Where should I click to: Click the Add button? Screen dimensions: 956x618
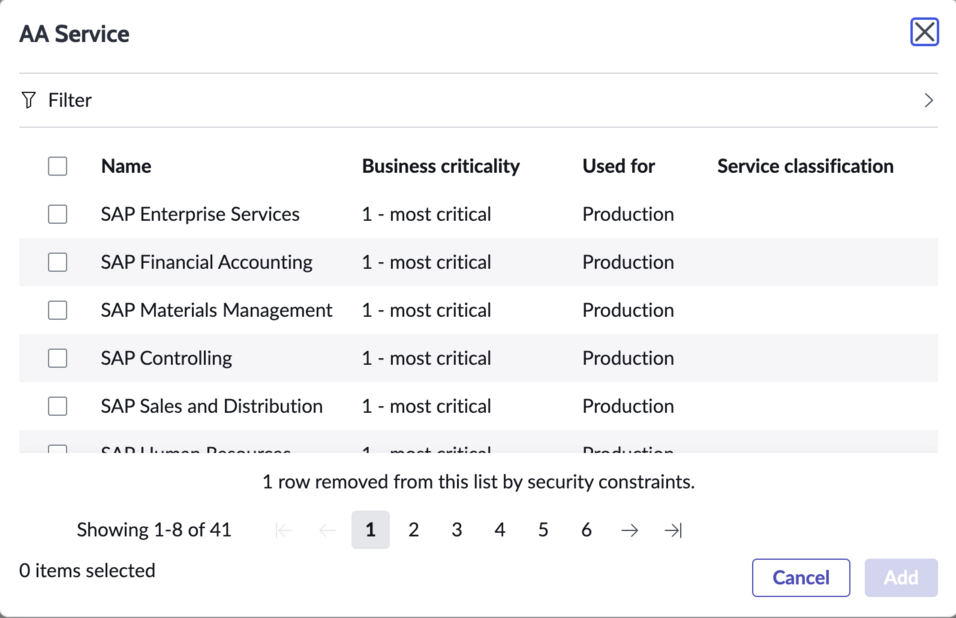901,577
